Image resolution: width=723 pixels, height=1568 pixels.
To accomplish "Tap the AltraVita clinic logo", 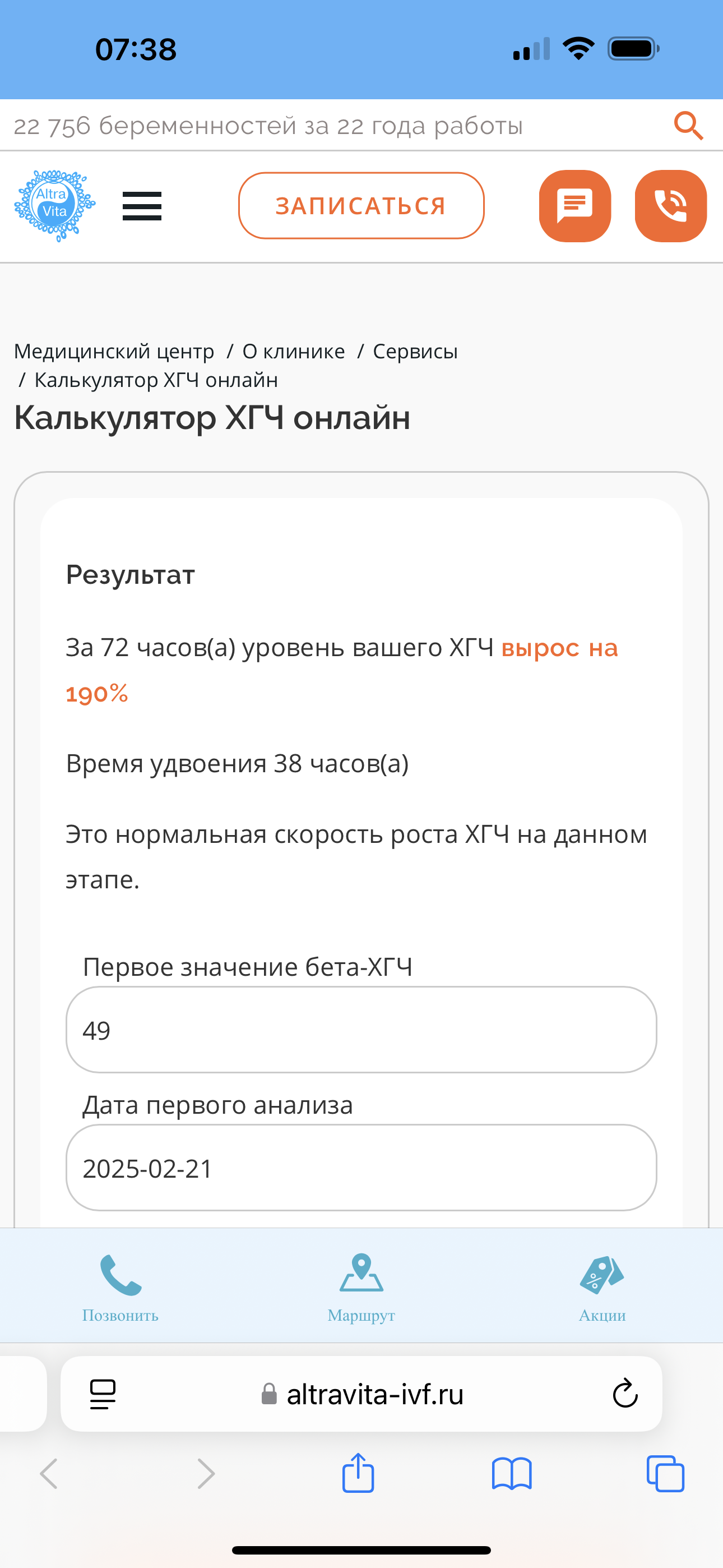I will coord(54,205).
